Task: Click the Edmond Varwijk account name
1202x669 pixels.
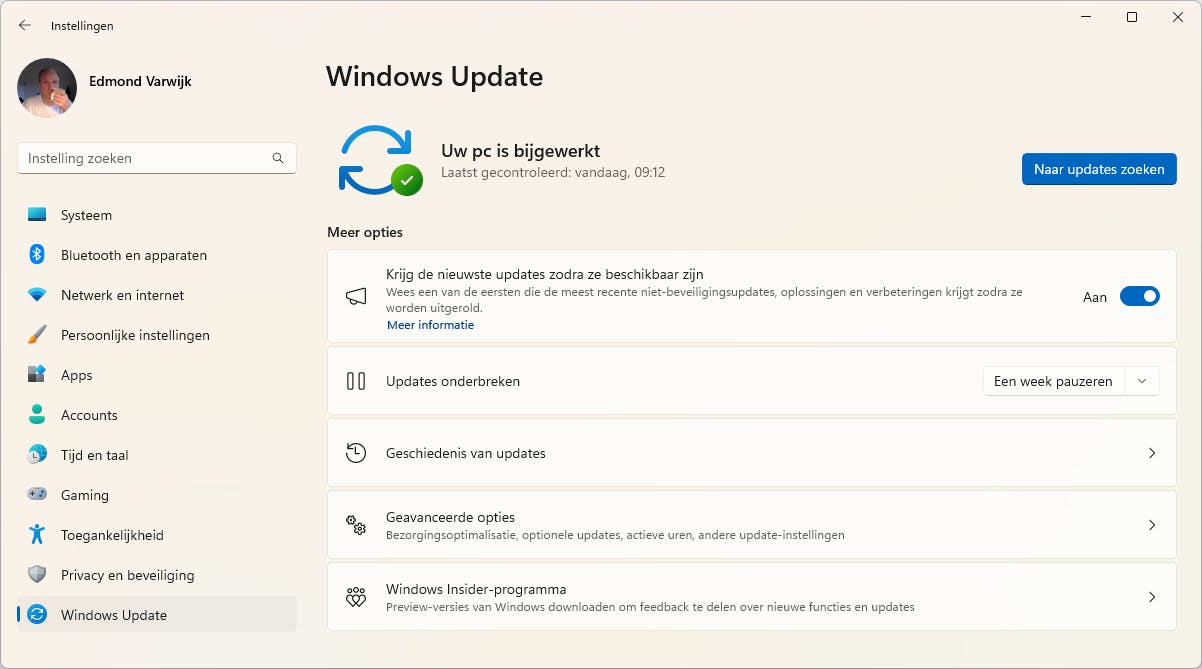Action: pyautogui.click(x=140, y=81)
